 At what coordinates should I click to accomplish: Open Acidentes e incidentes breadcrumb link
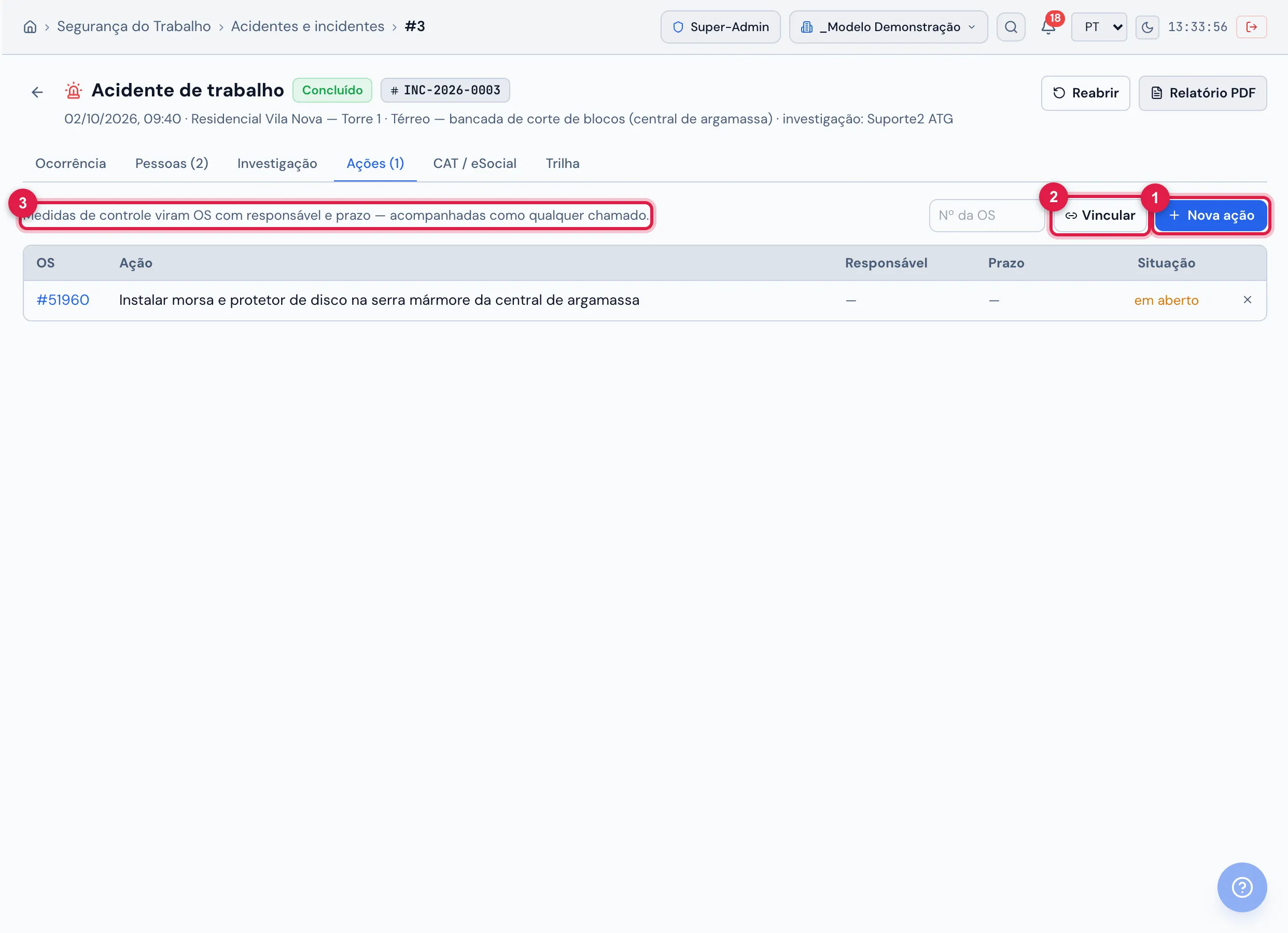click(x=307, y=26)
